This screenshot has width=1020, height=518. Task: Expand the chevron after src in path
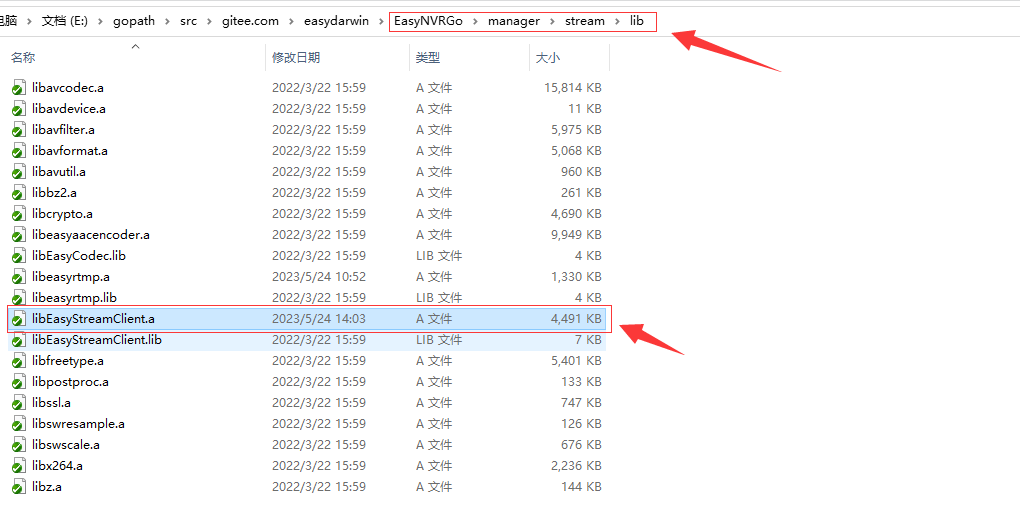pyautogui.click(x=209, y=21)
